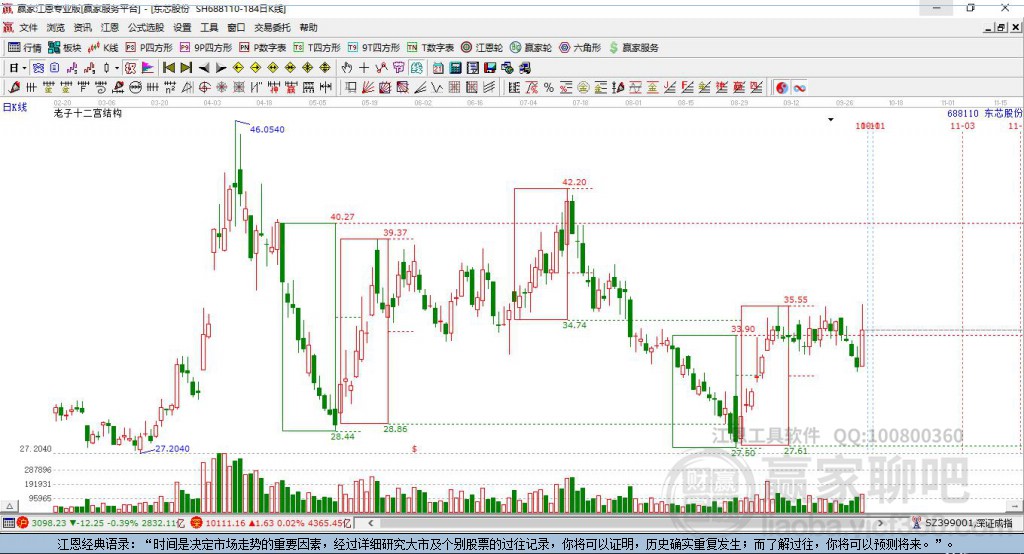Toggle the pink flag indicator button
The image size is (1024, 554).
pos(148,68)
